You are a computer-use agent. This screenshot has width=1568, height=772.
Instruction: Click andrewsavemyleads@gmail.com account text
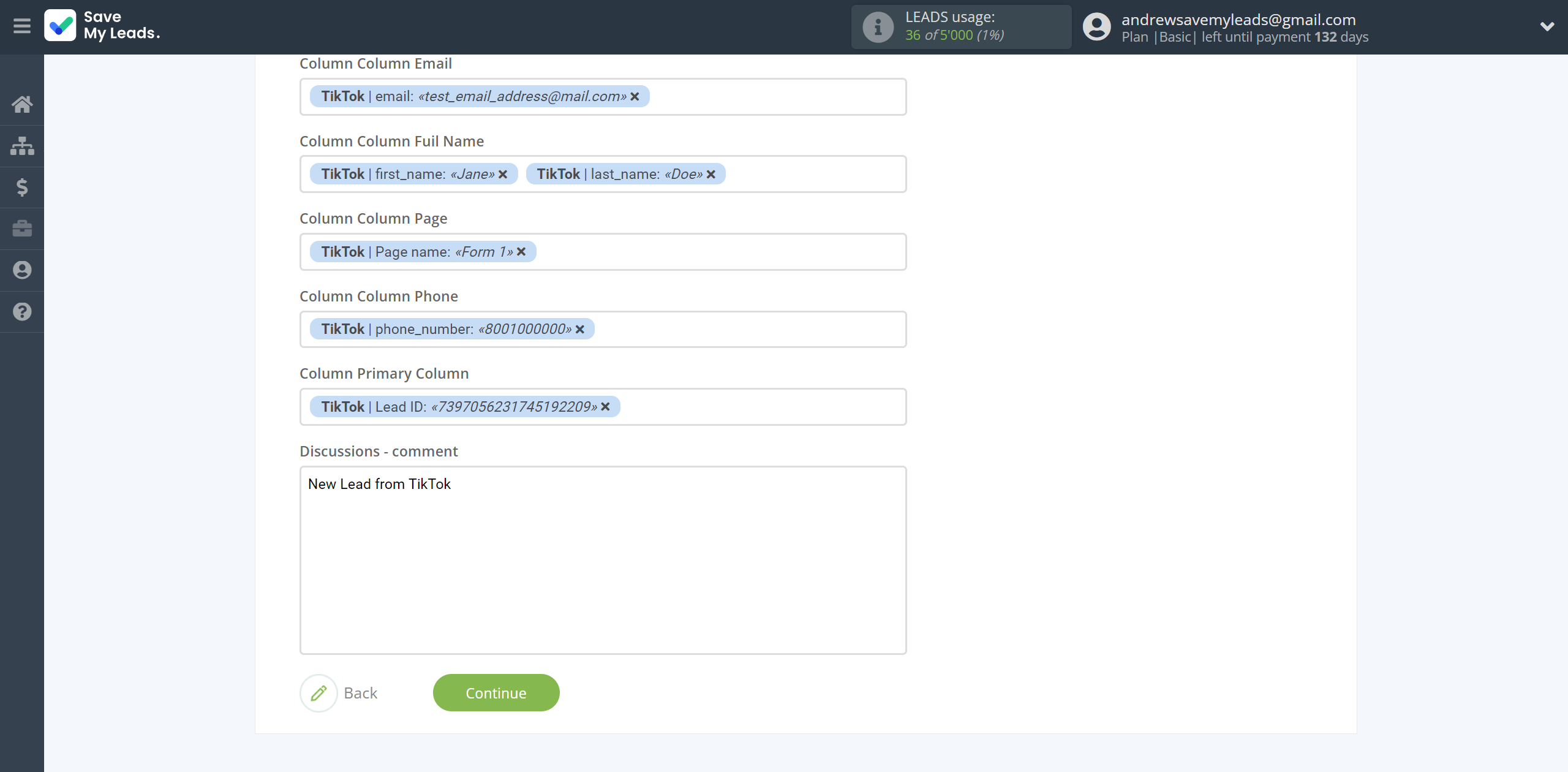pos(1238,20)
